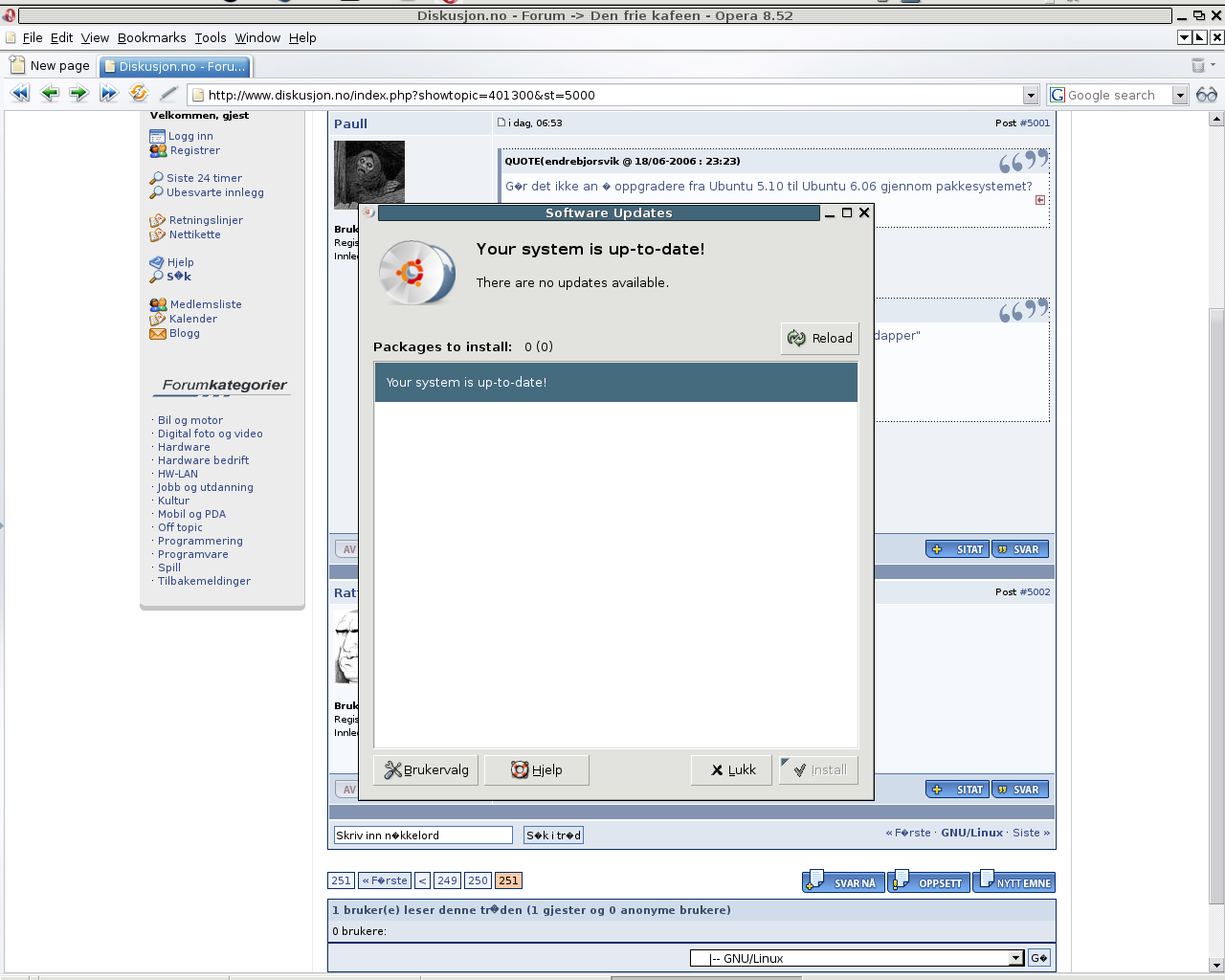
Task: Open the Window menu
Action: [x=257, y=37]
